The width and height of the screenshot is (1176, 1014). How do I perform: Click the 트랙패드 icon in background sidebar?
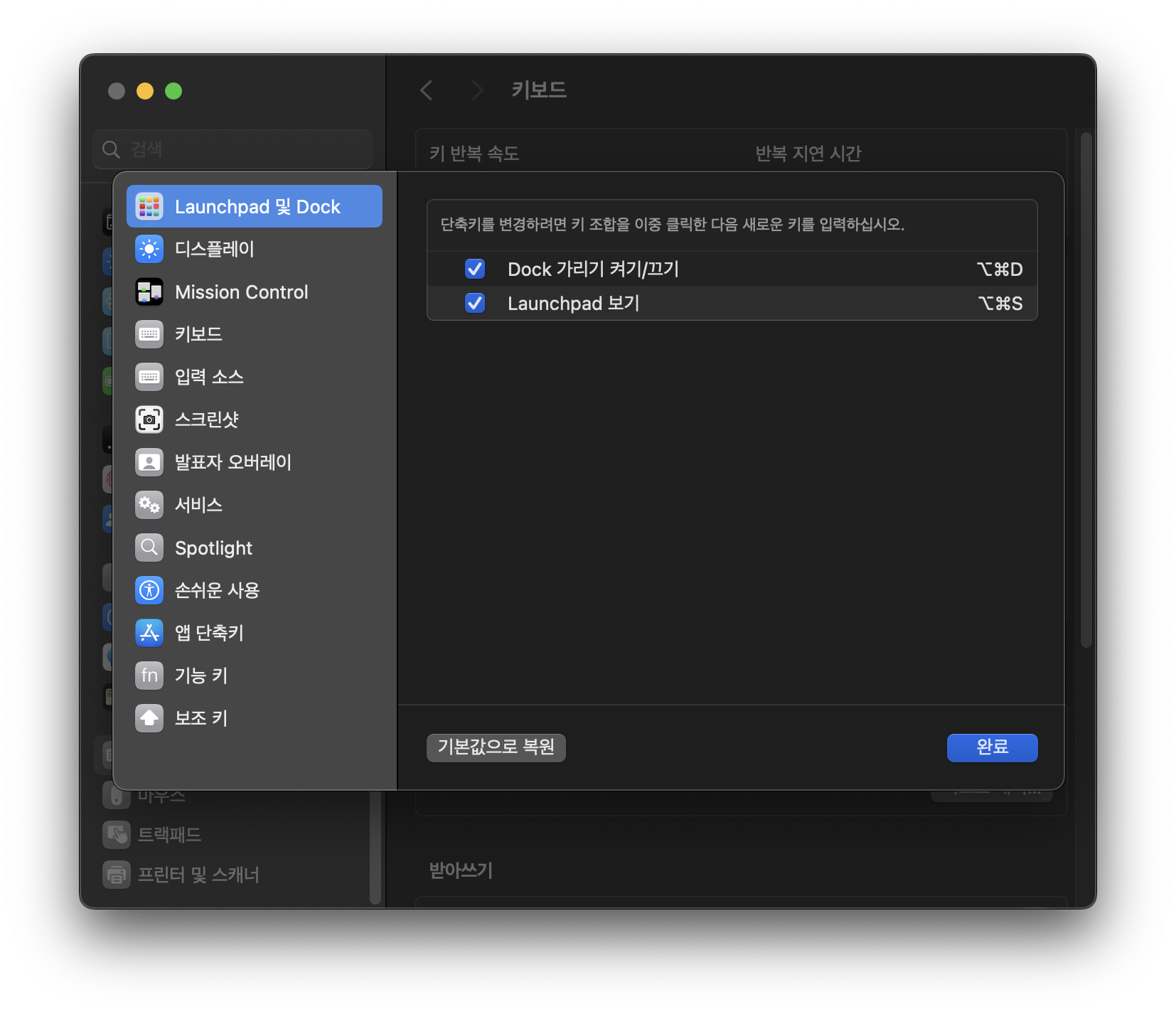[117, 835]
